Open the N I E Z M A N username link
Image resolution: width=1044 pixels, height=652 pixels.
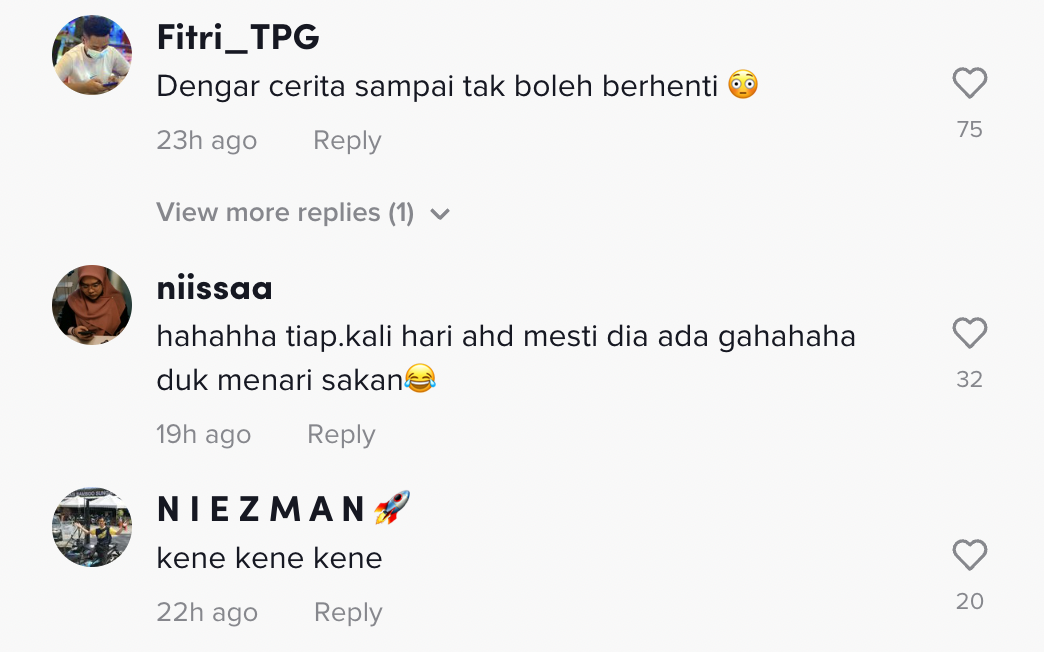coord(283,509)
